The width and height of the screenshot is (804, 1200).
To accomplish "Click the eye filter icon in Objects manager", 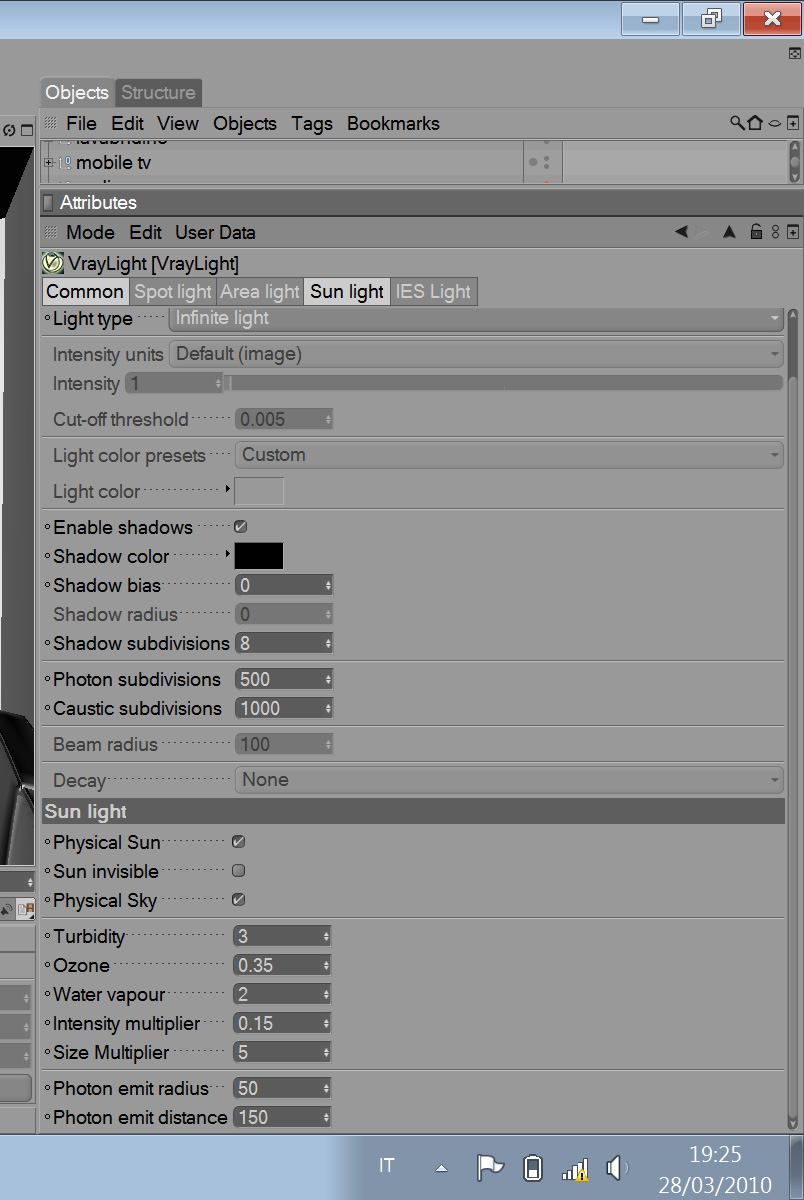I will pyautogui.click(x=774, y=123).
